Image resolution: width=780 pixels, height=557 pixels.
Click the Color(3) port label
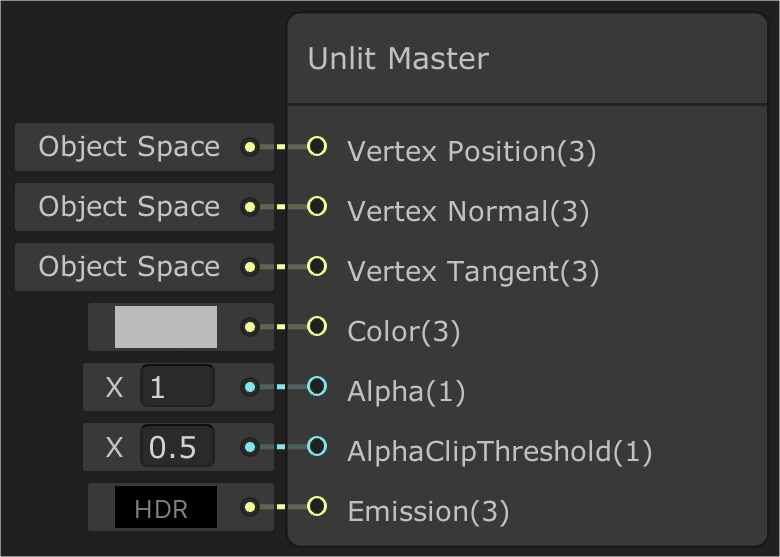coord(404,332)
